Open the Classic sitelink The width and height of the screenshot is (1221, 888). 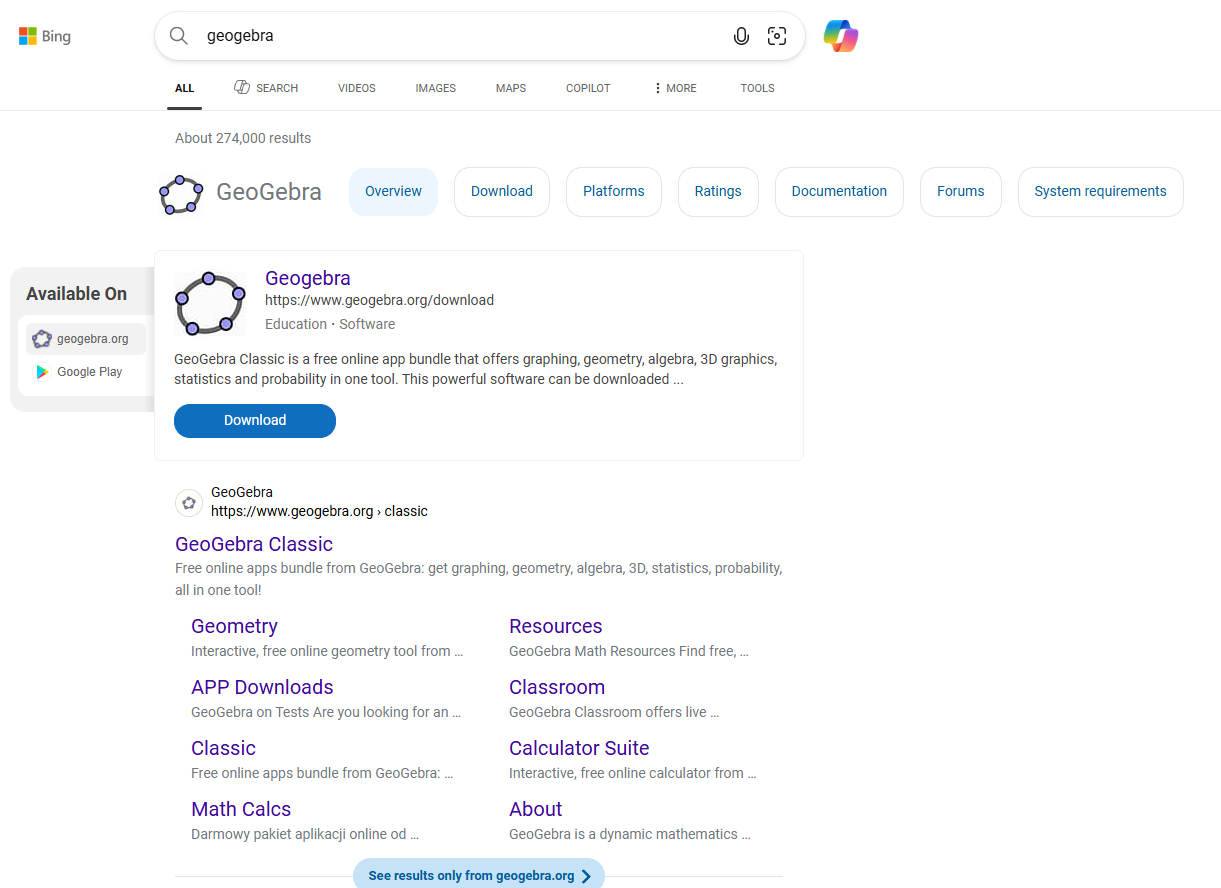coord(223,748)
